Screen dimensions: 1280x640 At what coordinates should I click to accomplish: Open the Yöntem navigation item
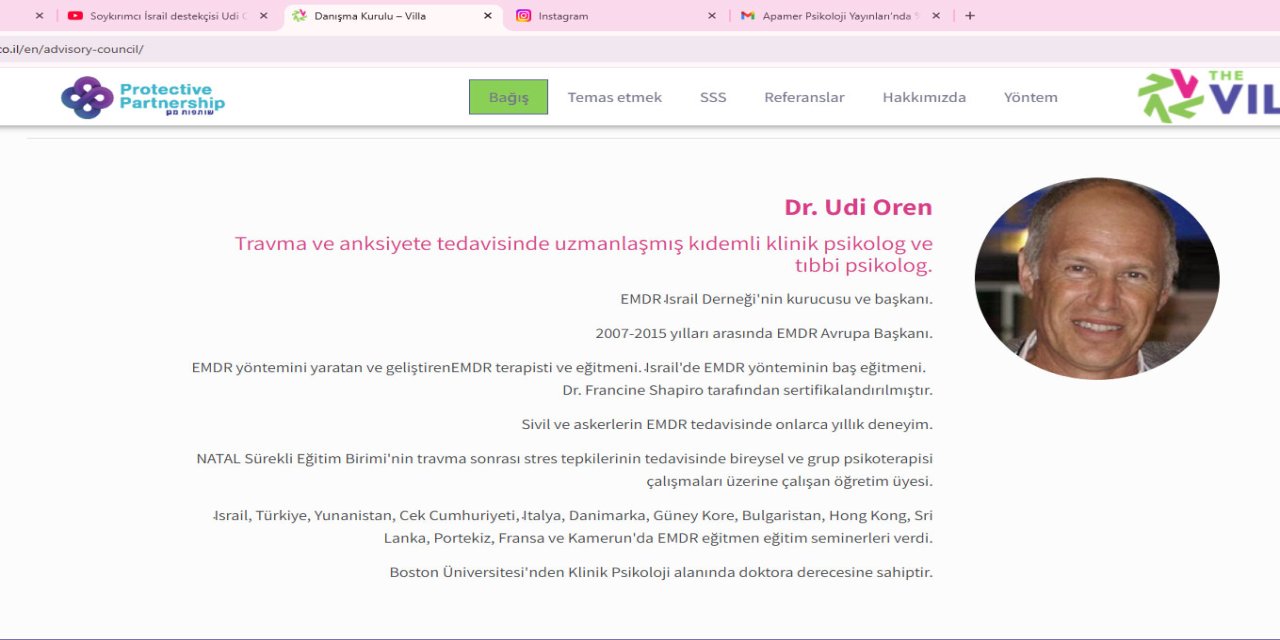pos(1031,97)
